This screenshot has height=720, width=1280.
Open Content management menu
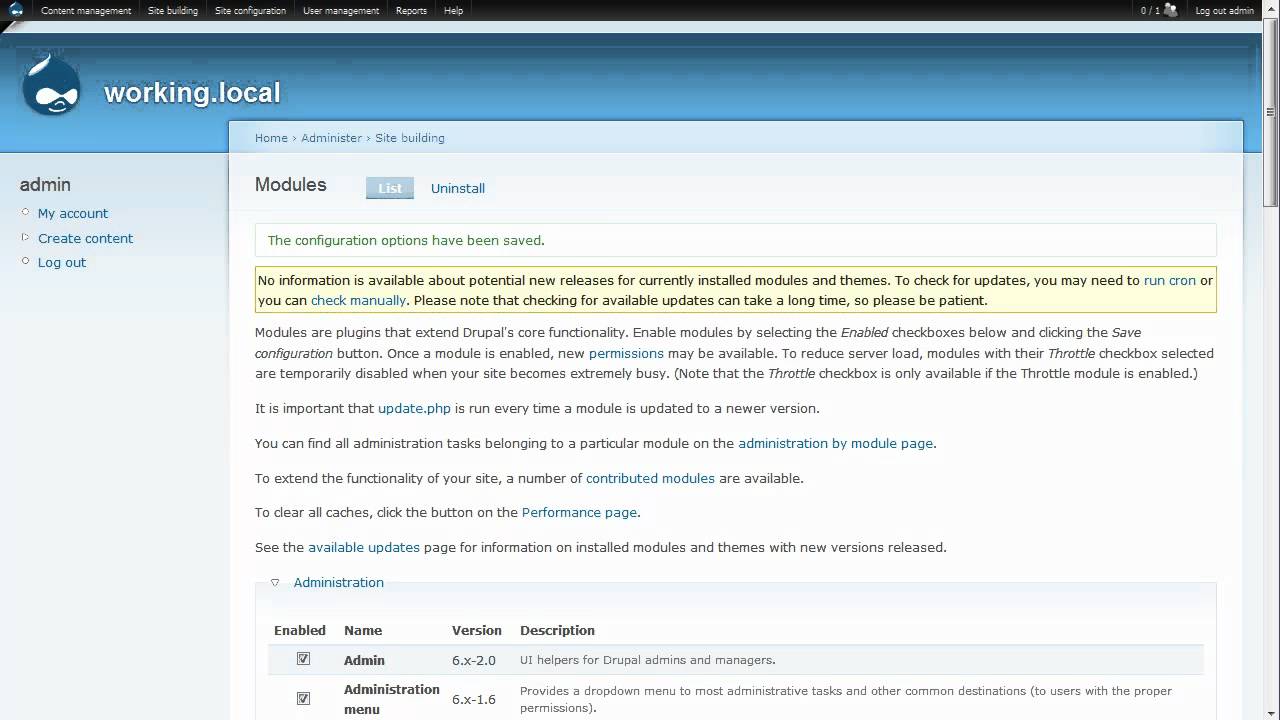pyautogui.click(x=86, y=11)
